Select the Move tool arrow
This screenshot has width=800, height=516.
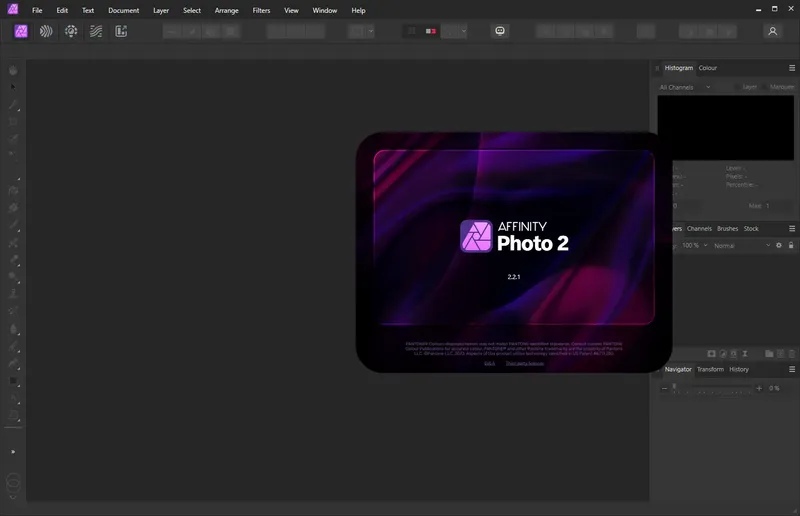[13, 87]
